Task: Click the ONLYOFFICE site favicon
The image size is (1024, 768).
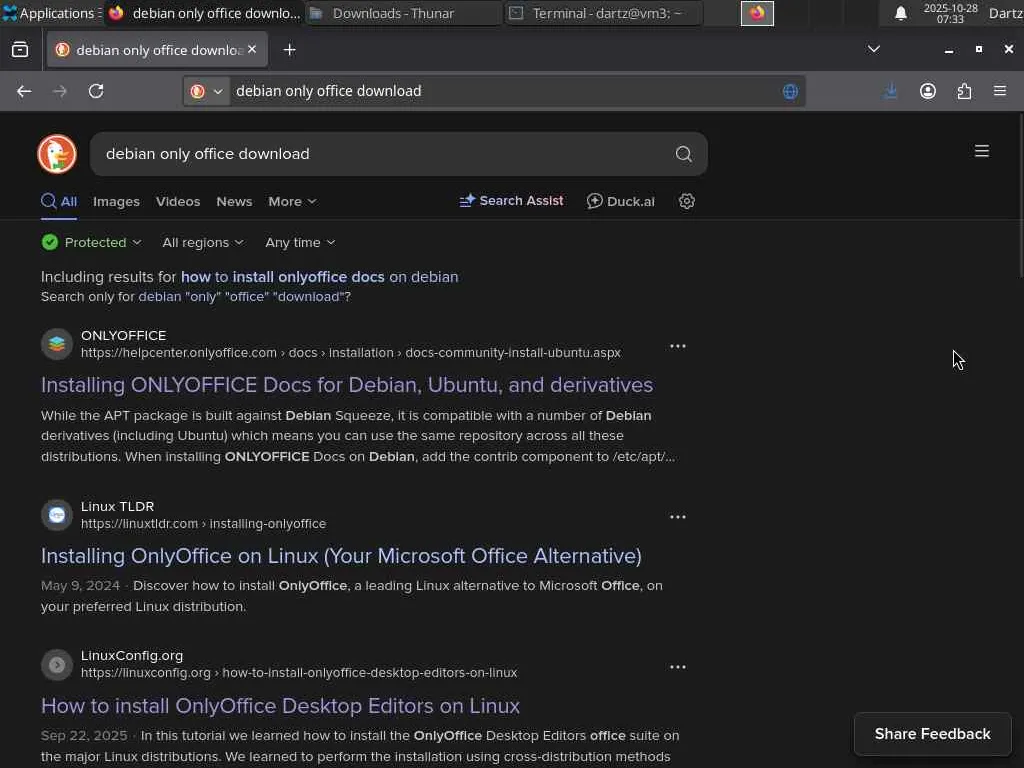Action: 57,344
